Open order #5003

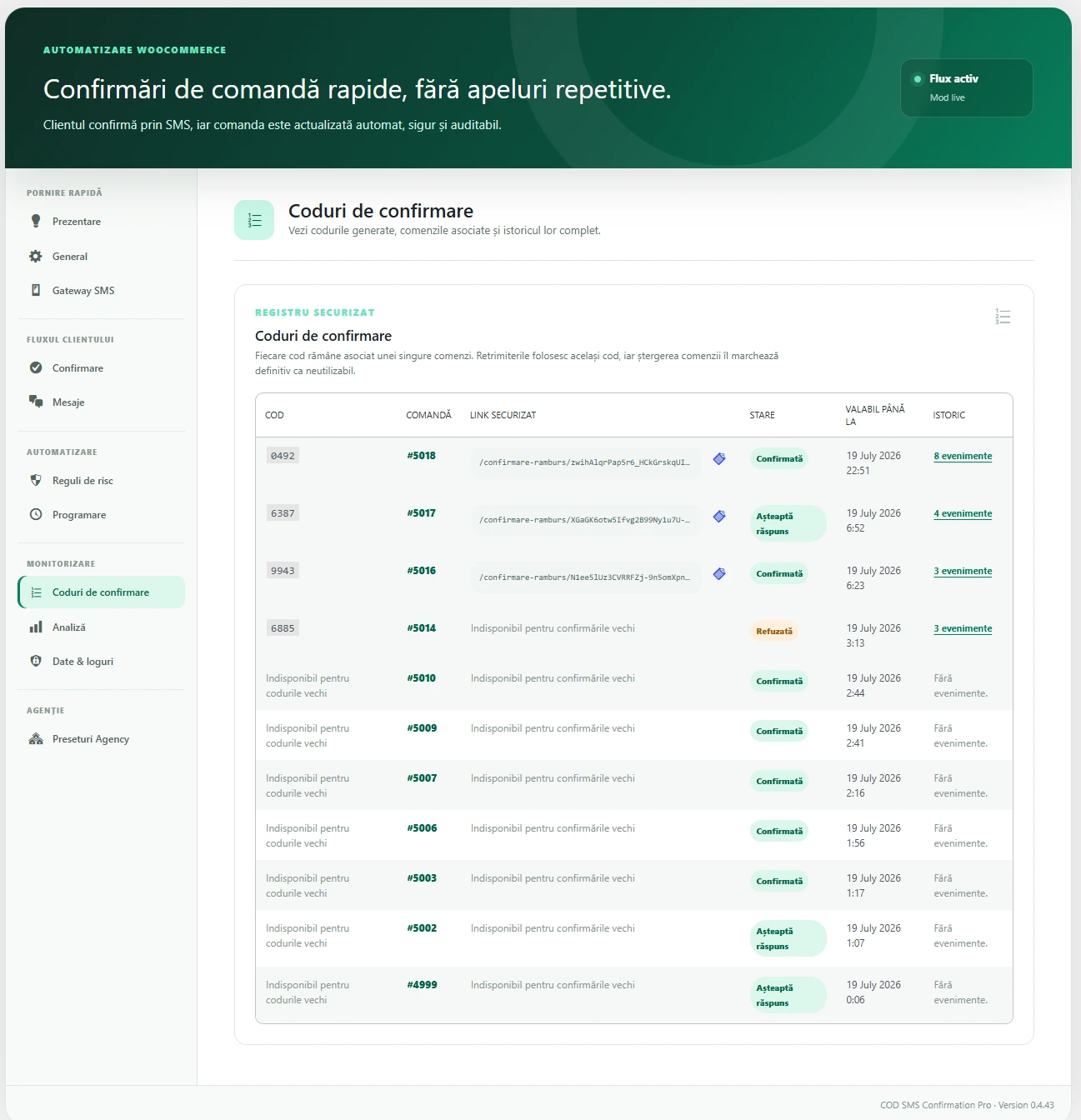tap(422, 878)
